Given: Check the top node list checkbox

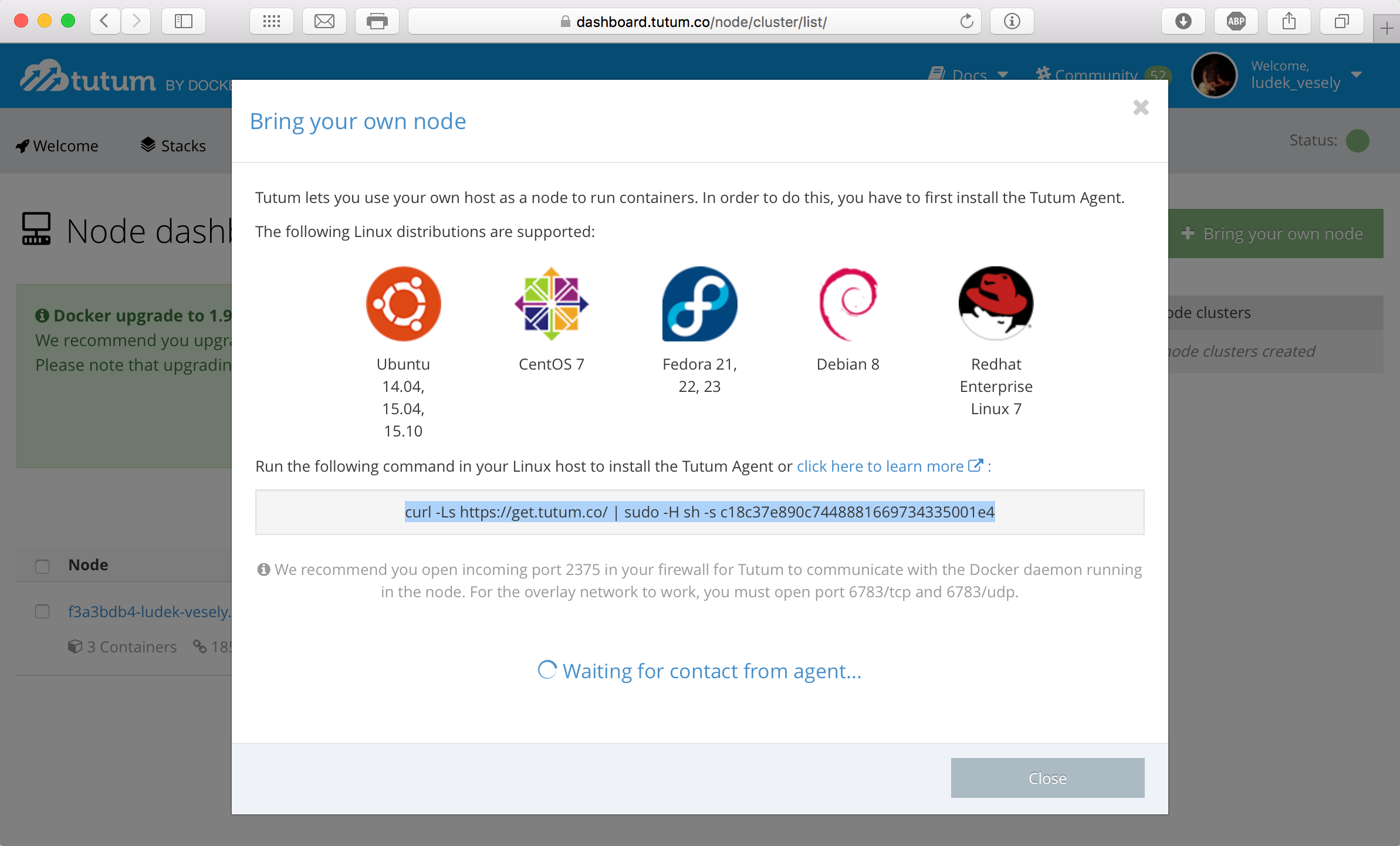Looking at the screenshot, I should tap(42, 565).
